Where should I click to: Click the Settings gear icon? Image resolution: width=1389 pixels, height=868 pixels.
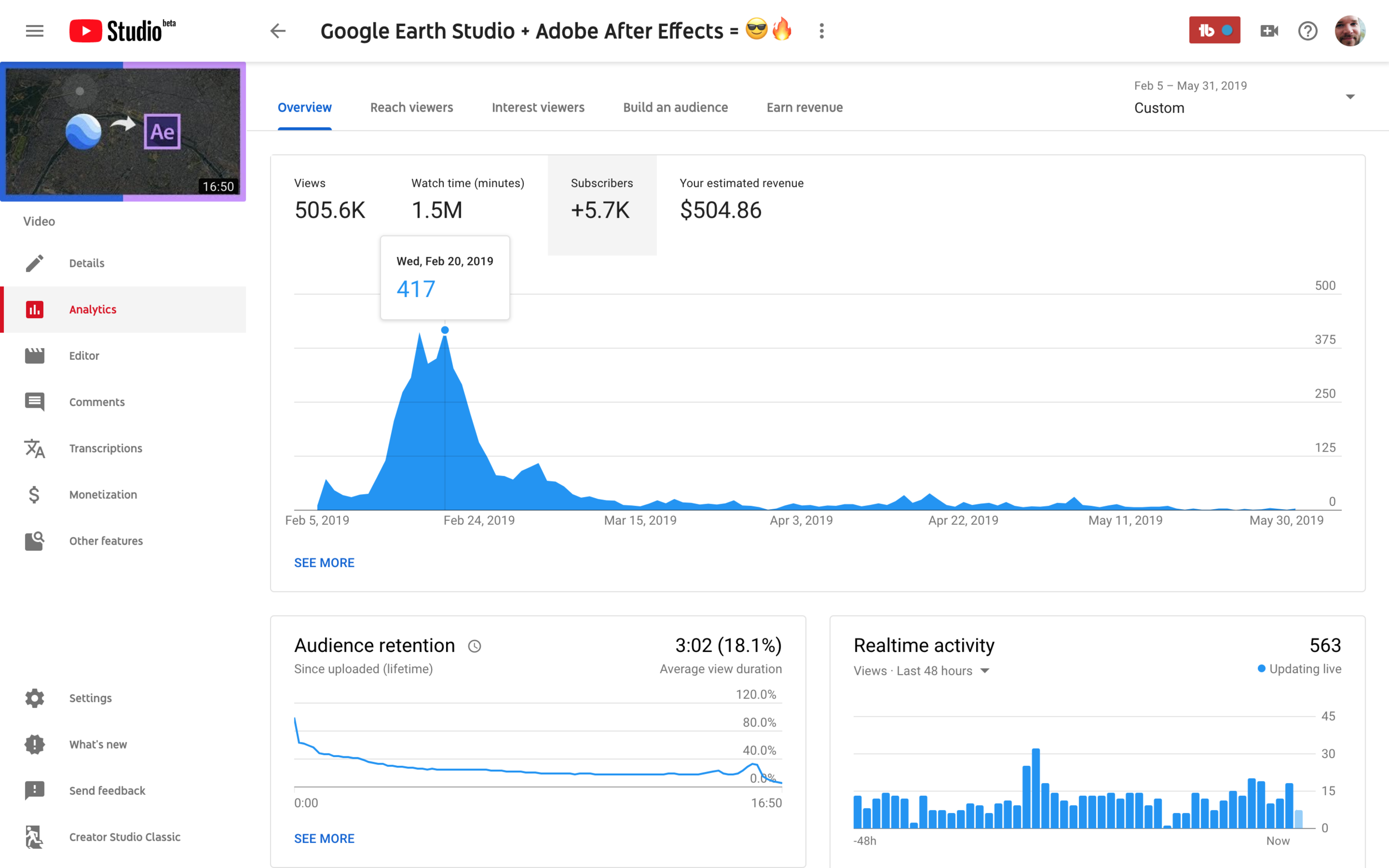[x=34, y=698]
